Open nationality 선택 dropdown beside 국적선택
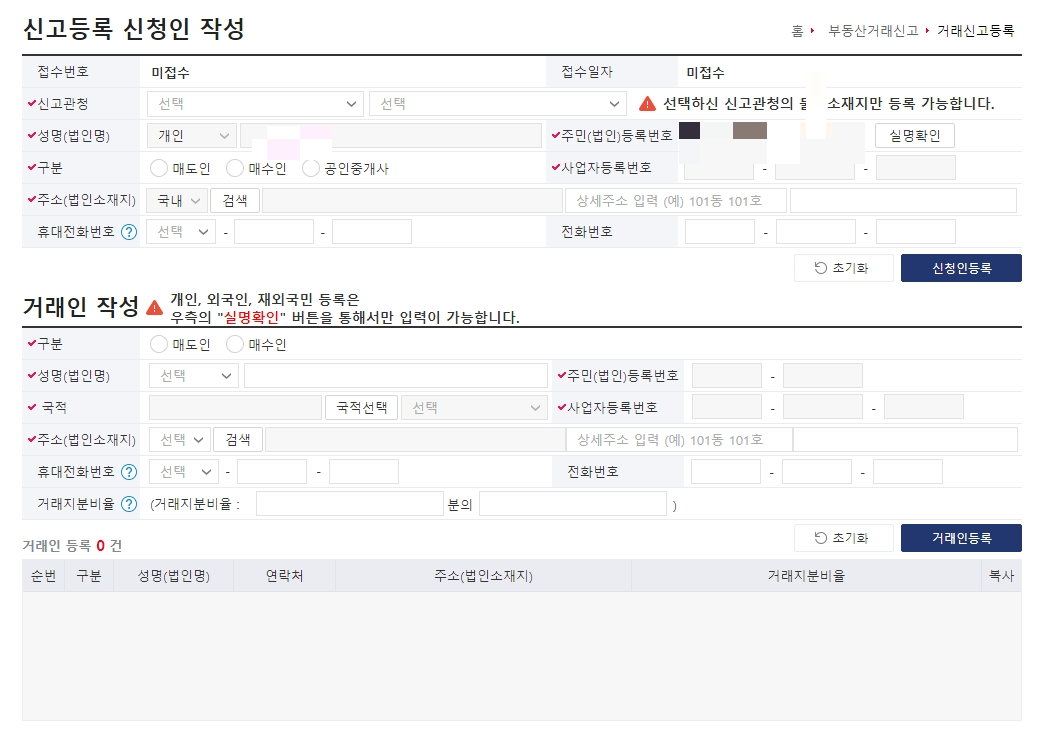The image size is (1053, 739). coord(472,408)
